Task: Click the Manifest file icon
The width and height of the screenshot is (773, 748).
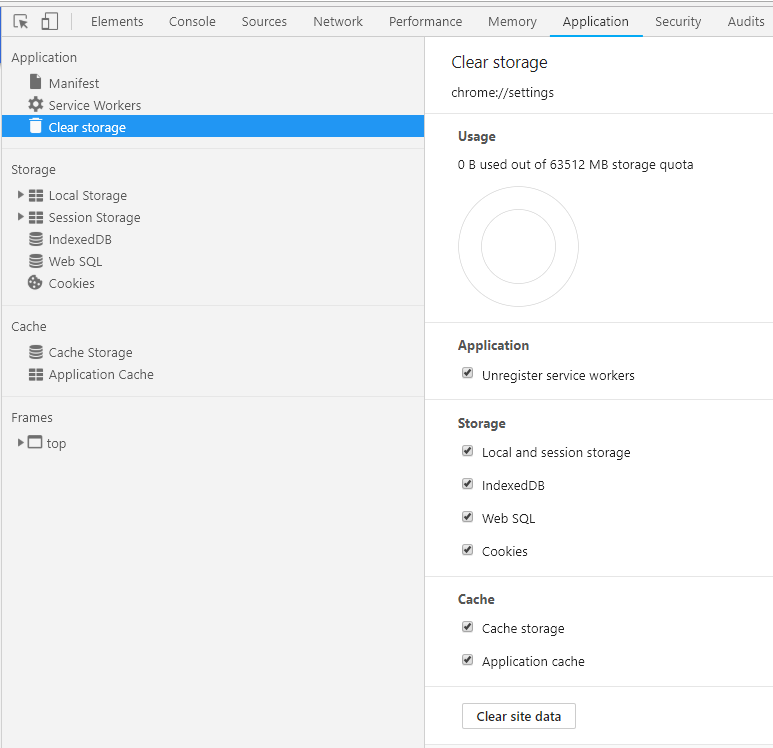Action: 35,82
